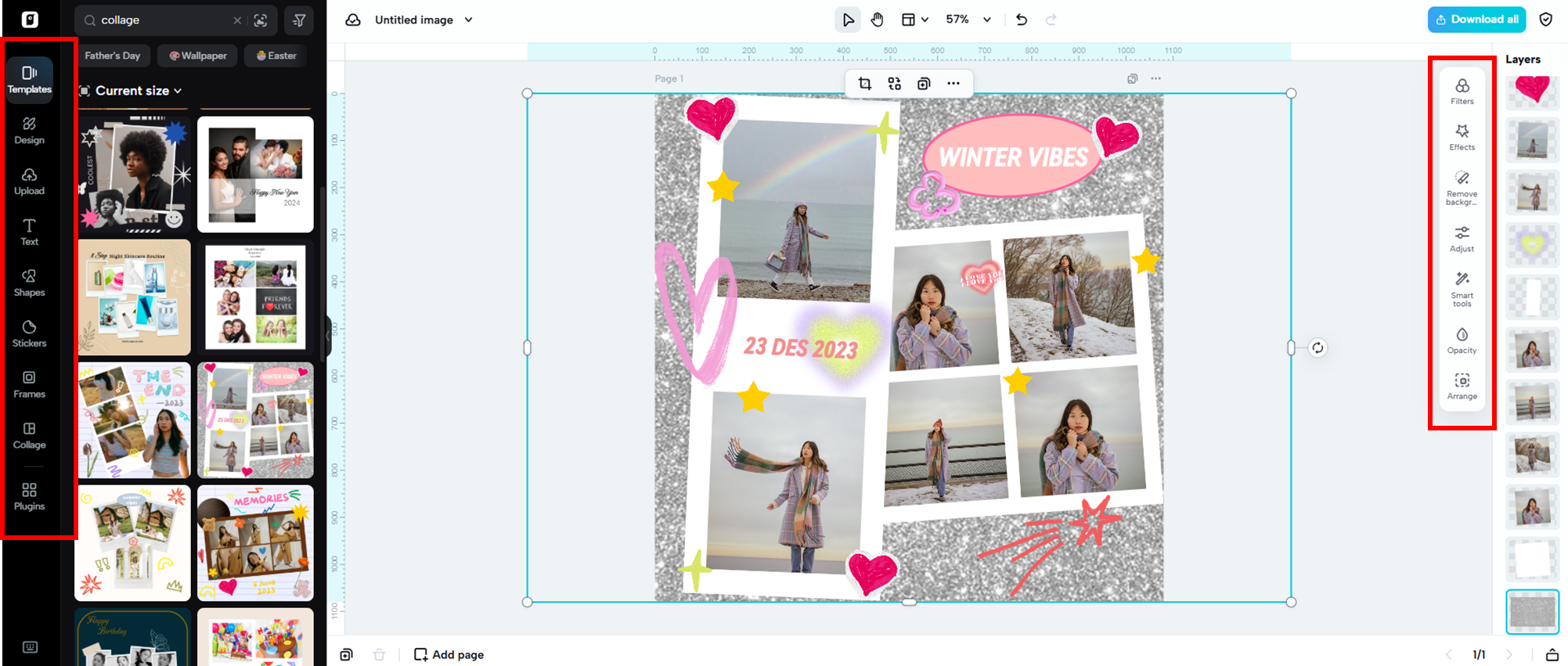Open the Untitled image name dropdown
The image size is (1568, 666).
pyautogui.click(x=468, y=20)
